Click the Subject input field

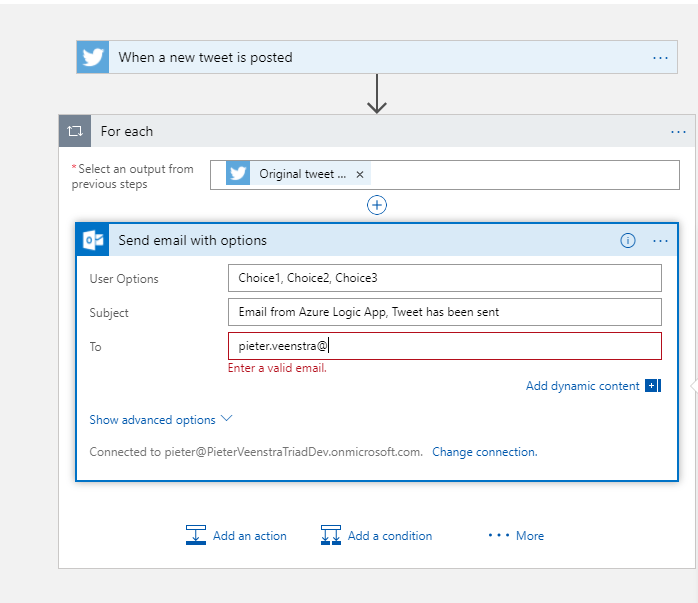tap(444, 312)
